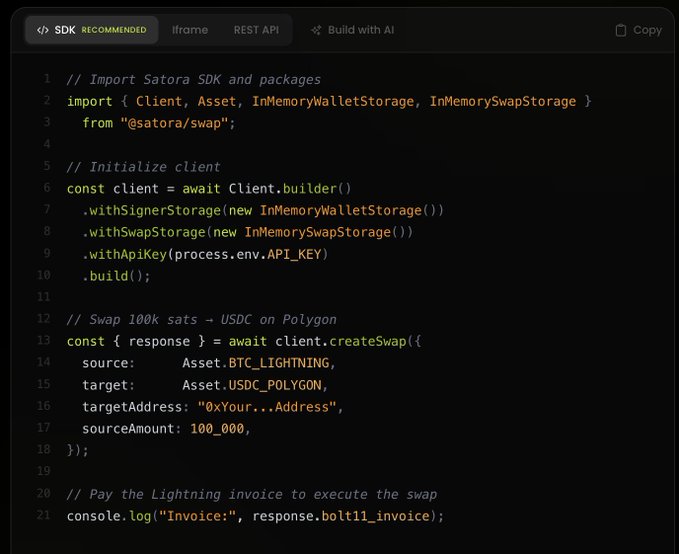
Task: Click the comment "// Pay the Lightning invoice to execute the swap"
Action: (252, 494)
